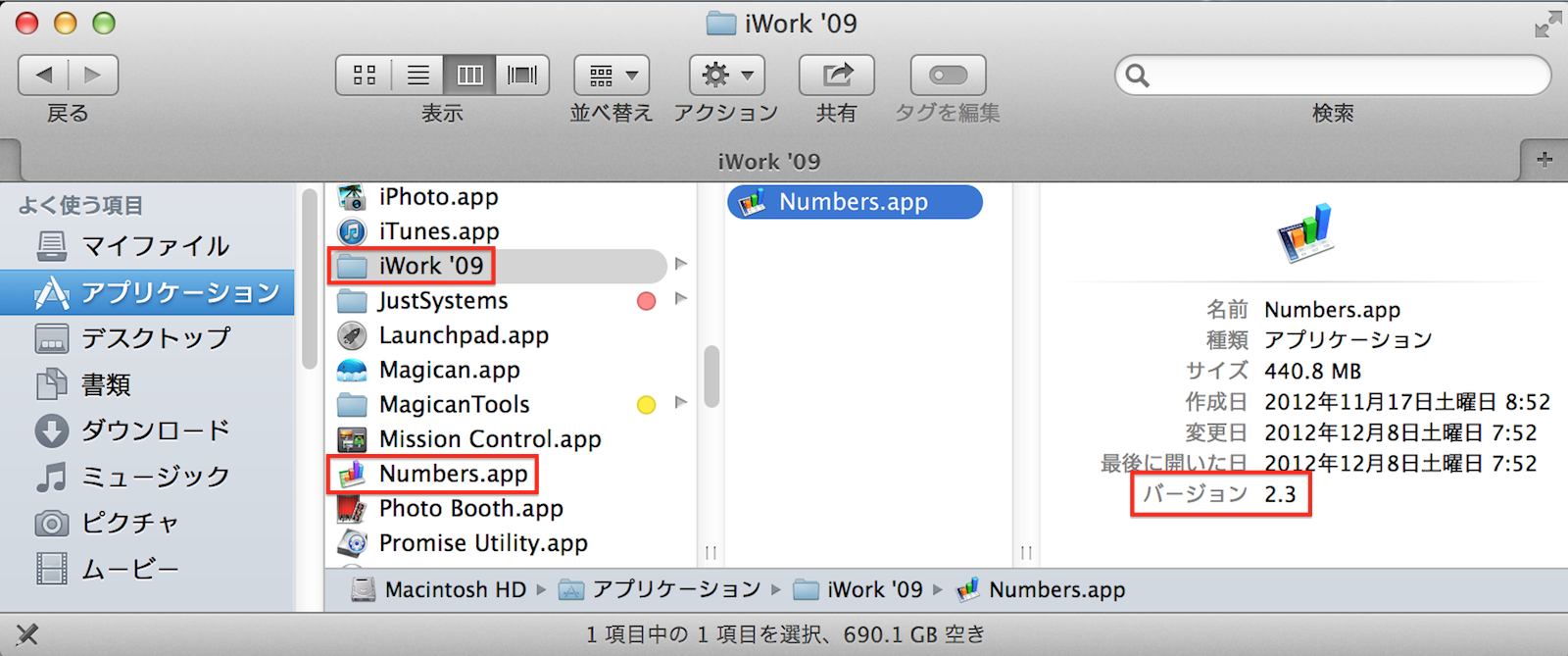Switch to list view
This screenshot has width=1568, height=656.
coord(417,75)
